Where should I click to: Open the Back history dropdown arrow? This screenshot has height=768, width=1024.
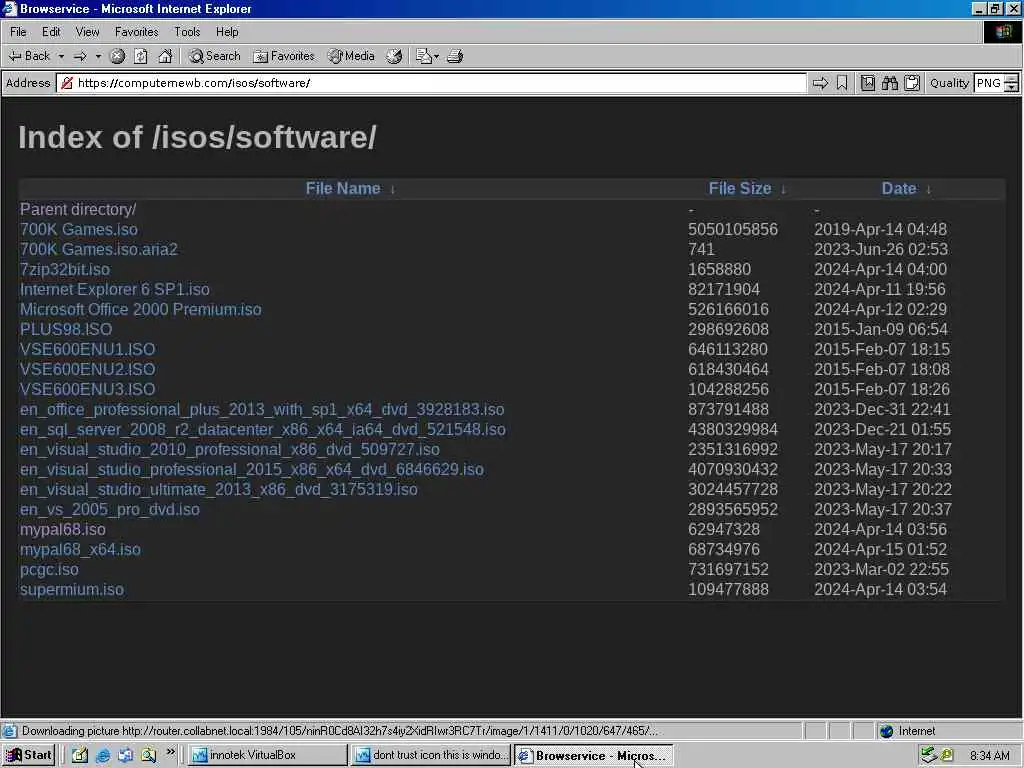(61, 56)
